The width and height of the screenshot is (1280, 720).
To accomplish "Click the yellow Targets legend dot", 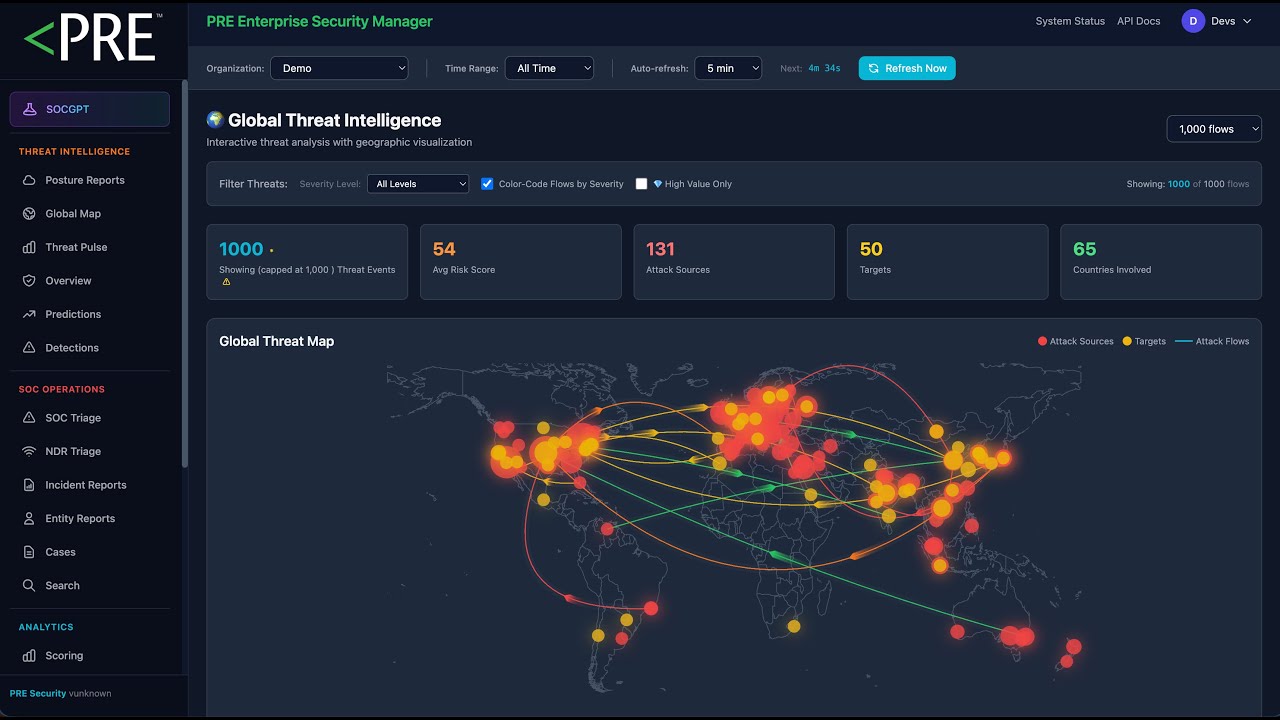I will tap(1127, 341).
